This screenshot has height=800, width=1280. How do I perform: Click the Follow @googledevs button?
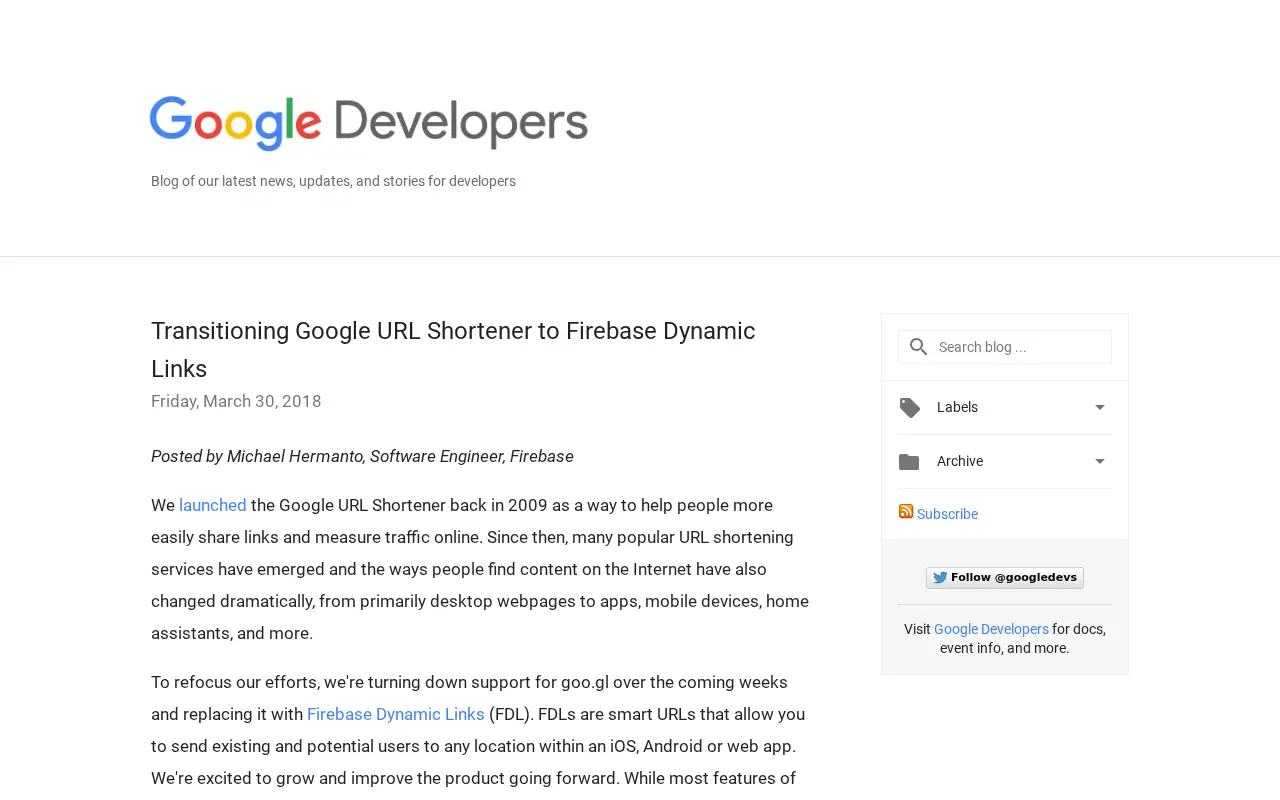(1005, 578)
